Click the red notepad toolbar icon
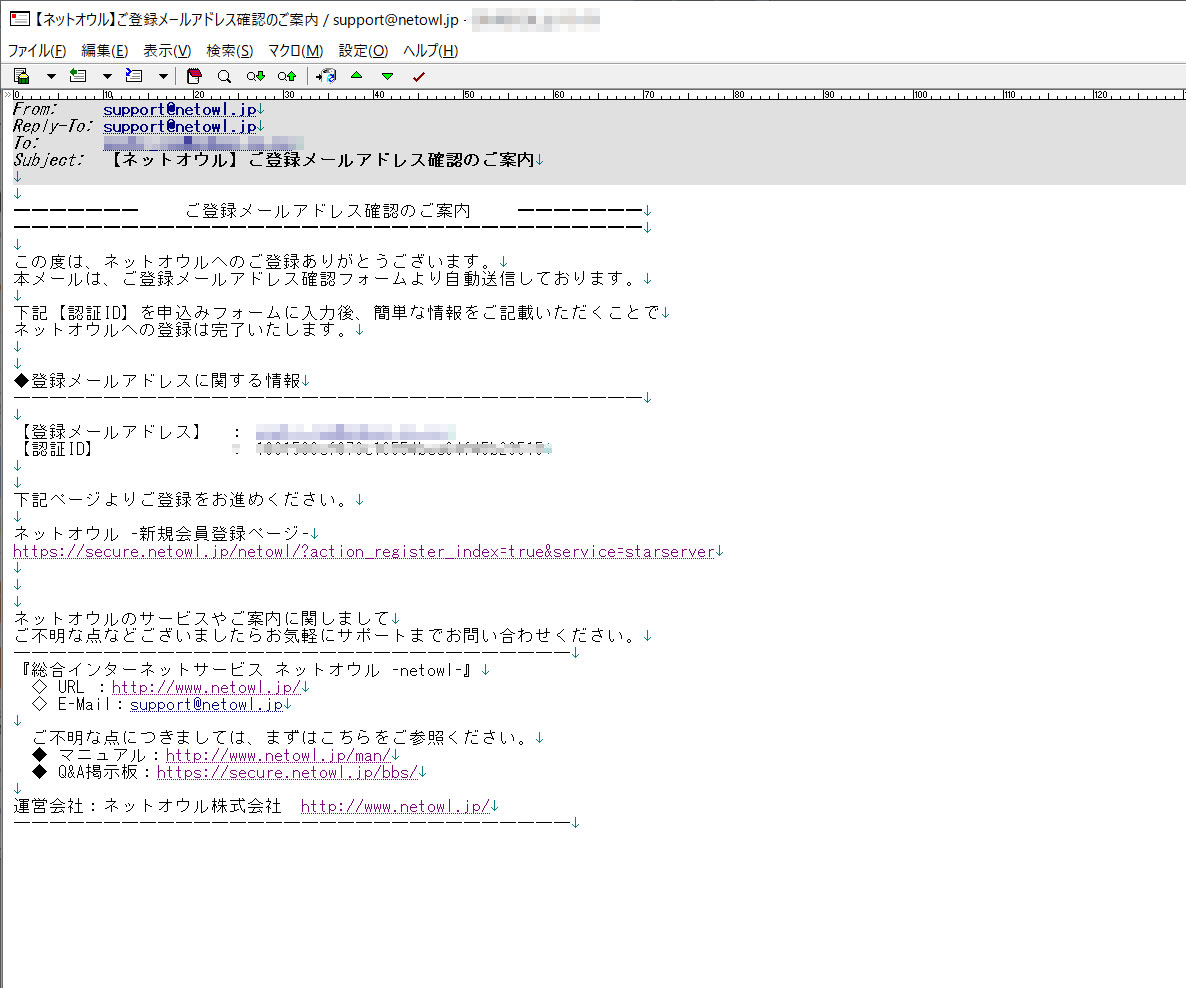The image size is (1186, 988). (x=194, y=76)
